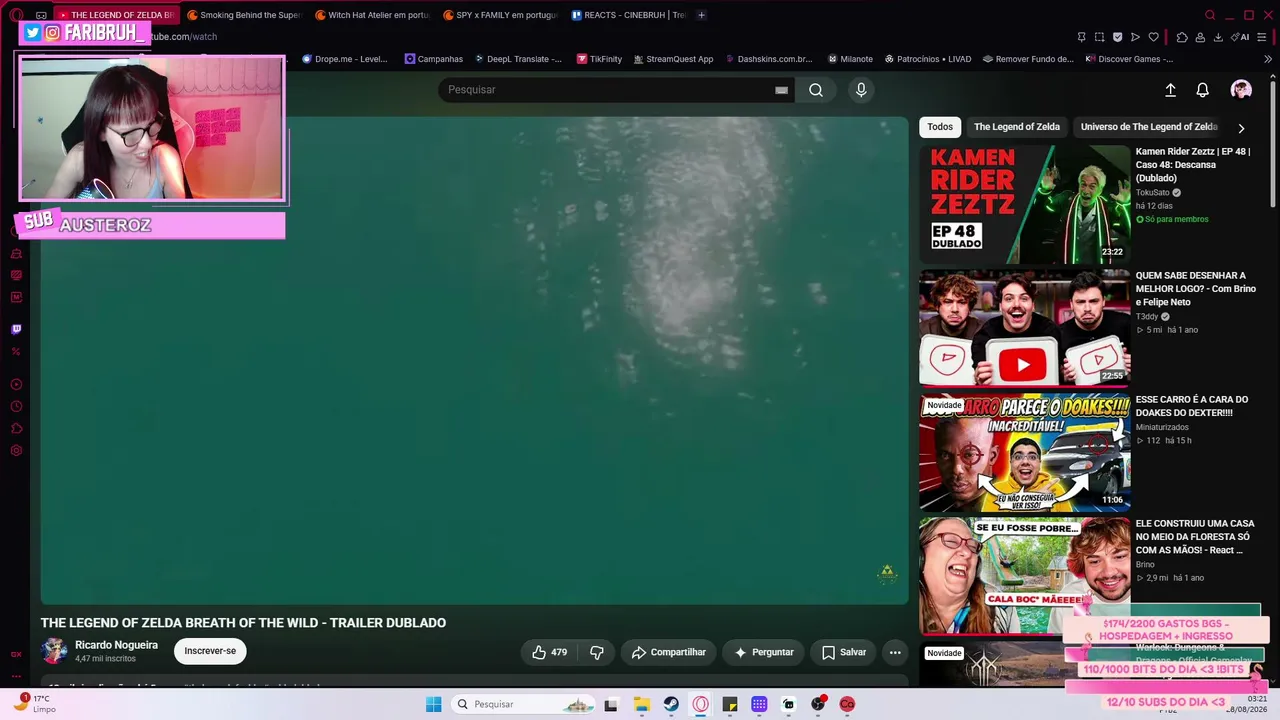Click the Zelda trailer video player
Image resolution: width=1280 pixels, height=720 pixels.
click(474, 360)
